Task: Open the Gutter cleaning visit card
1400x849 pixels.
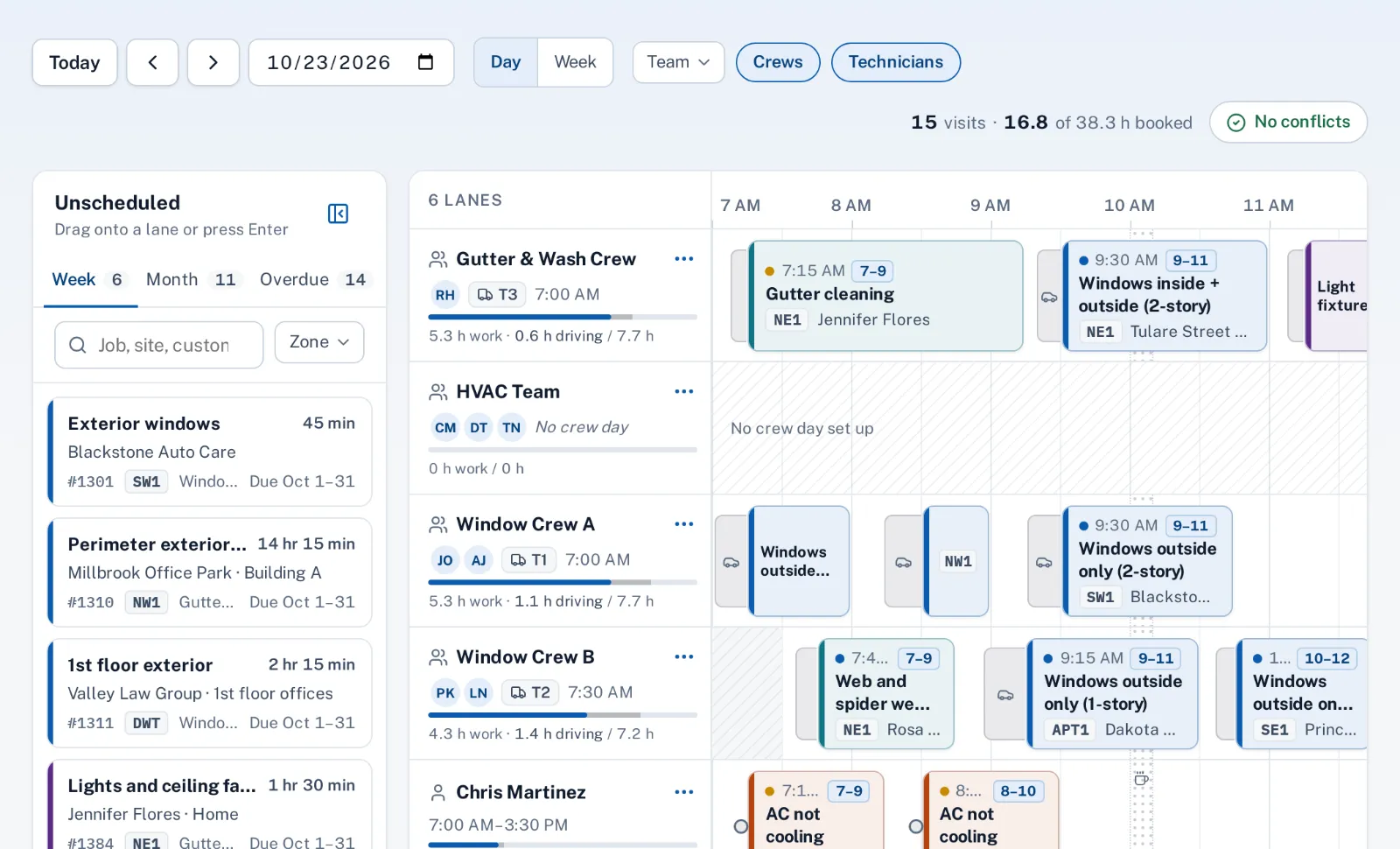Action: 885,296
